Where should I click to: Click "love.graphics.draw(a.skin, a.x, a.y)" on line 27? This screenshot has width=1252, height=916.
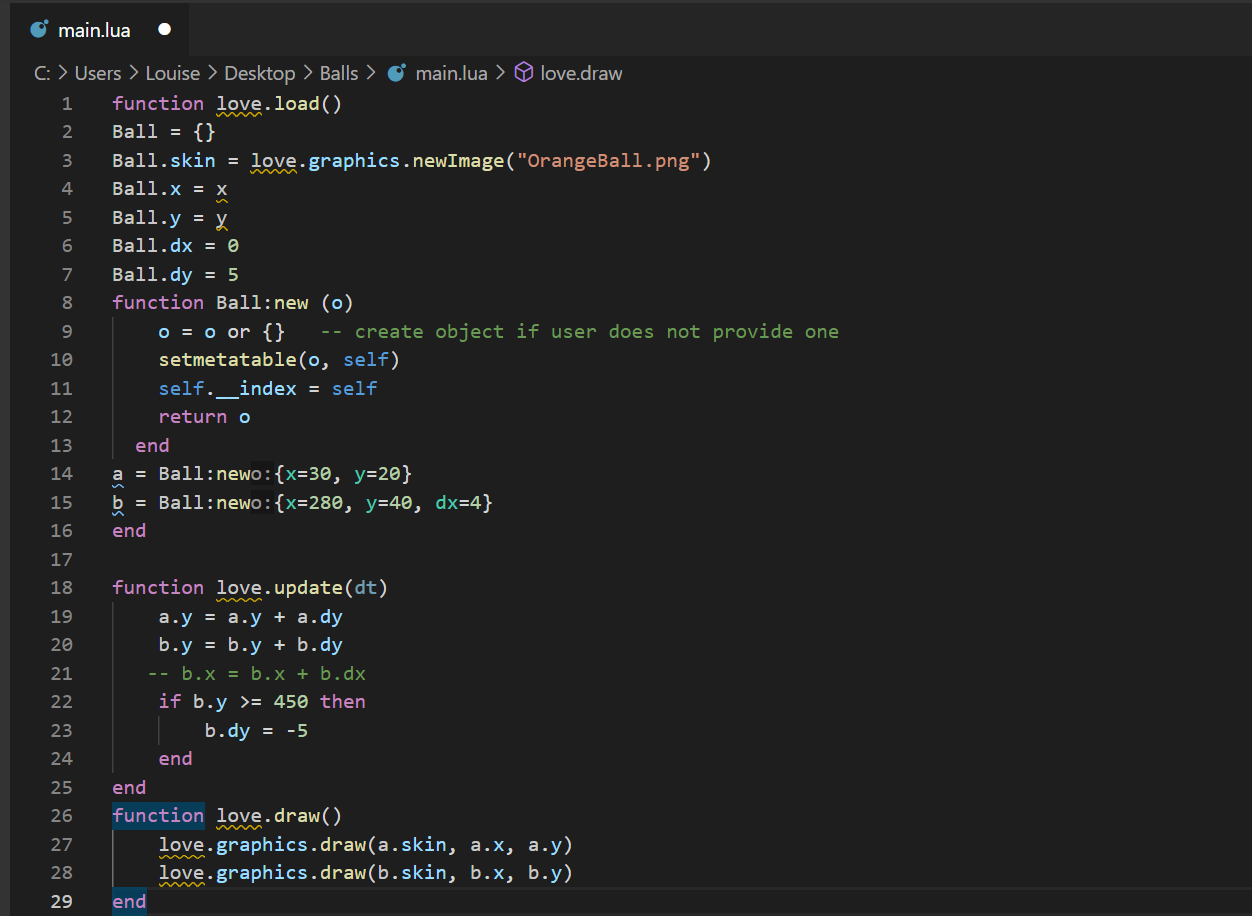[366, 844]
